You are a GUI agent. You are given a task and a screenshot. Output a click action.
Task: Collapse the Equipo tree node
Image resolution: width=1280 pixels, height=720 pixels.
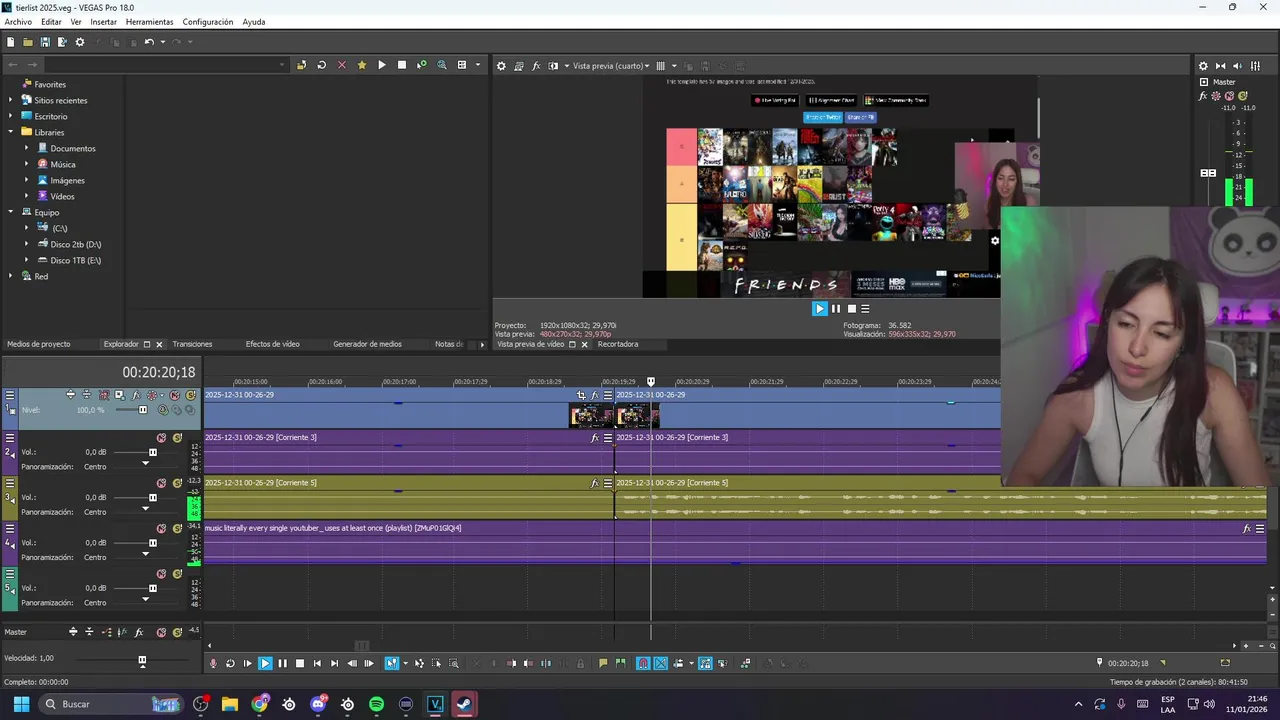[12, 212]
